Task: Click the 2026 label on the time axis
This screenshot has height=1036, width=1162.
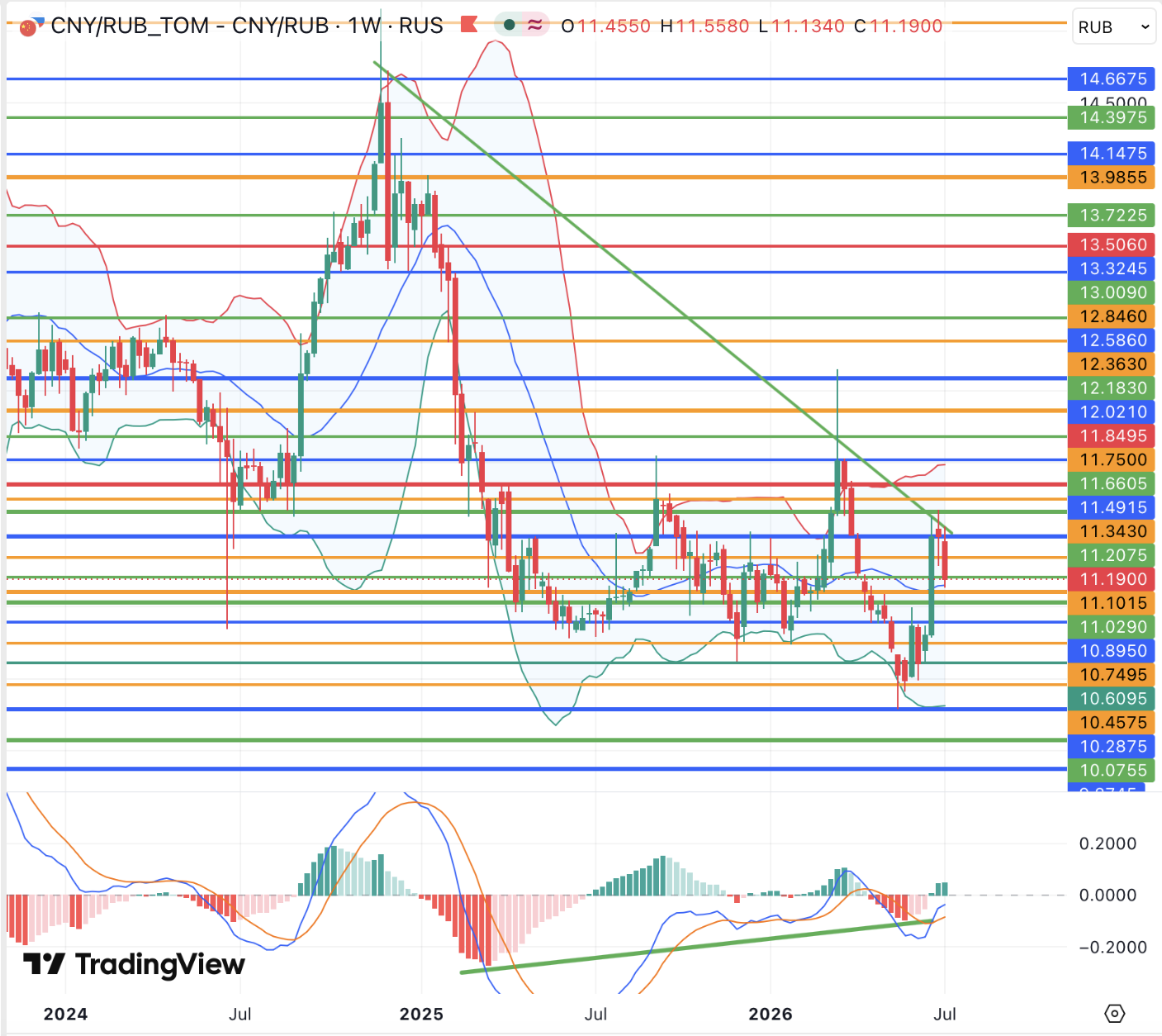Action: [770, 1014]
